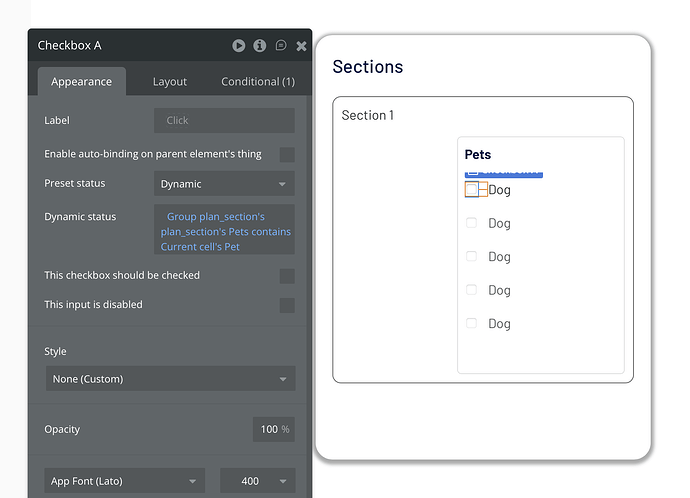Open the Preset status dropdown
The height and width of the screenshot is (498, 690).
(x=224, y=184)
